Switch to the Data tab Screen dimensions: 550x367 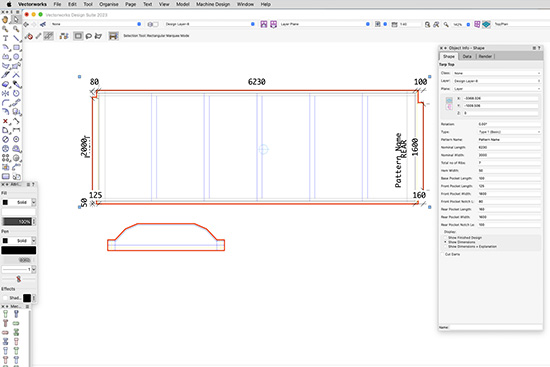point(467,56)
